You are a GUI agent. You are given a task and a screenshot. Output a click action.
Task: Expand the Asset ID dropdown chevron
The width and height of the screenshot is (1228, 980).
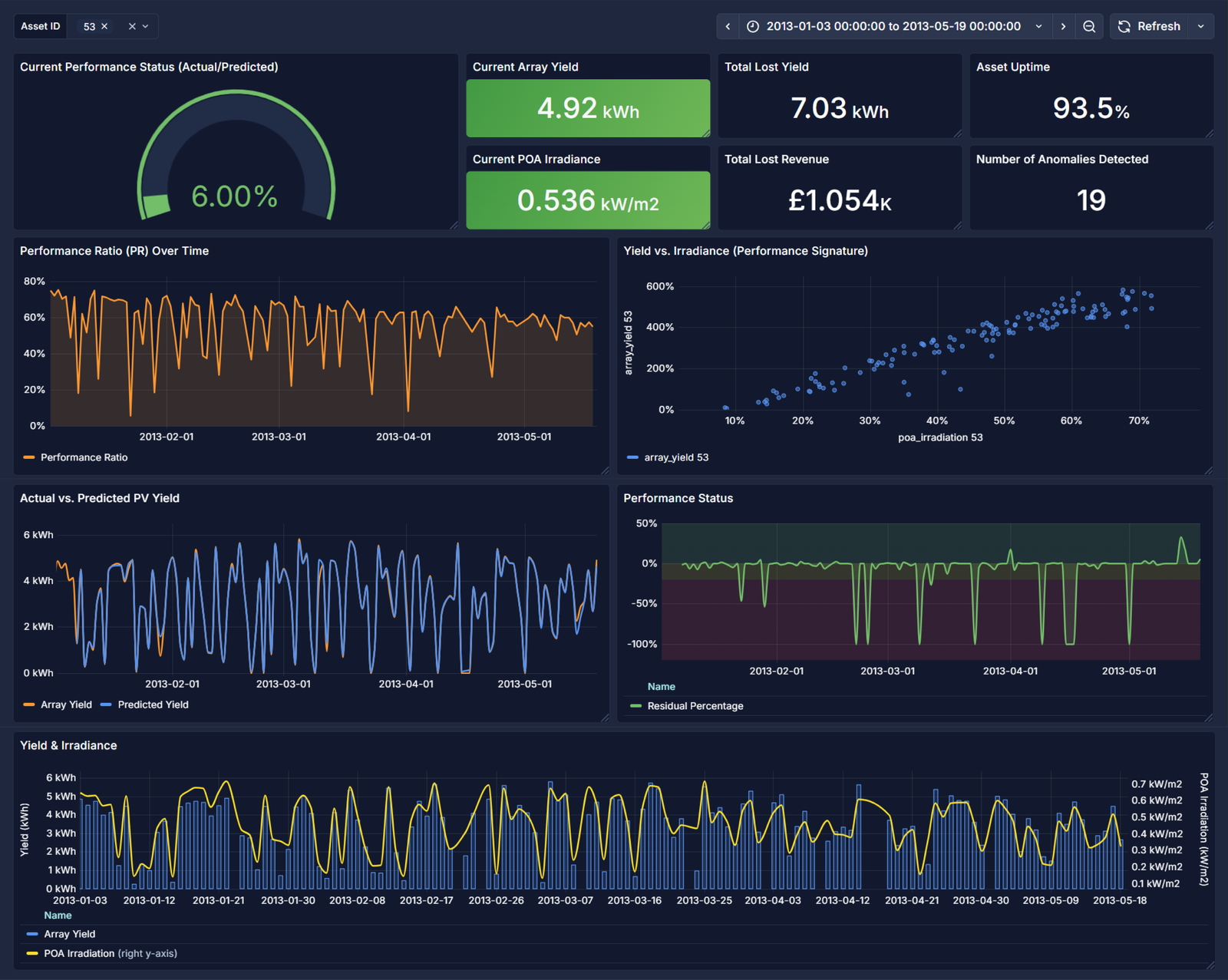(146, 26)
